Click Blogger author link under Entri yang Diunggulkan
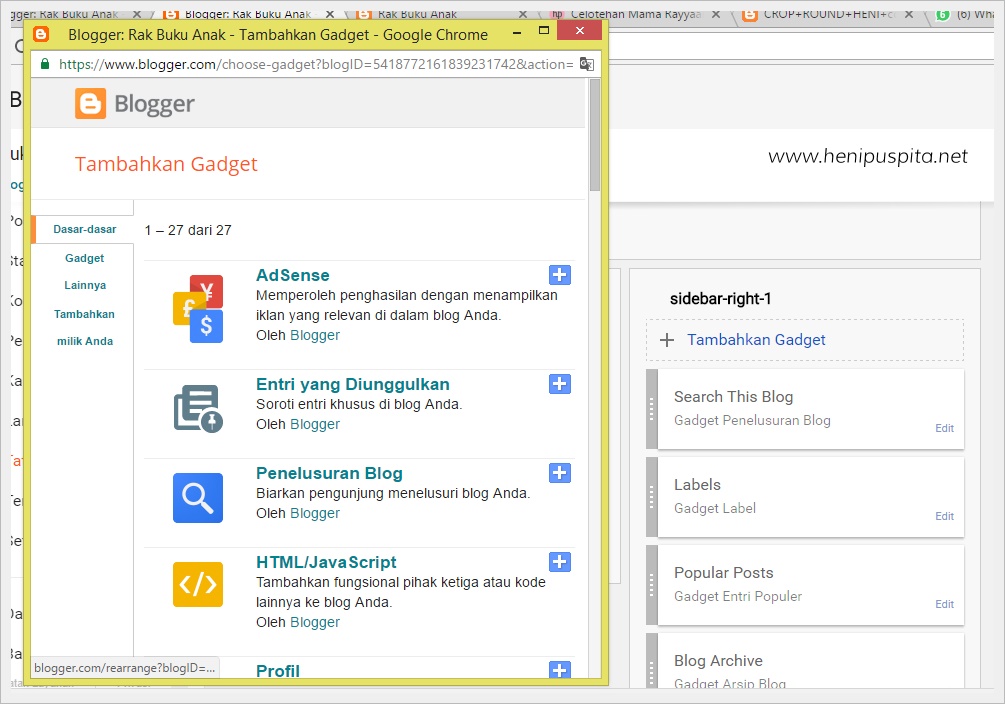 coord(315,424)
